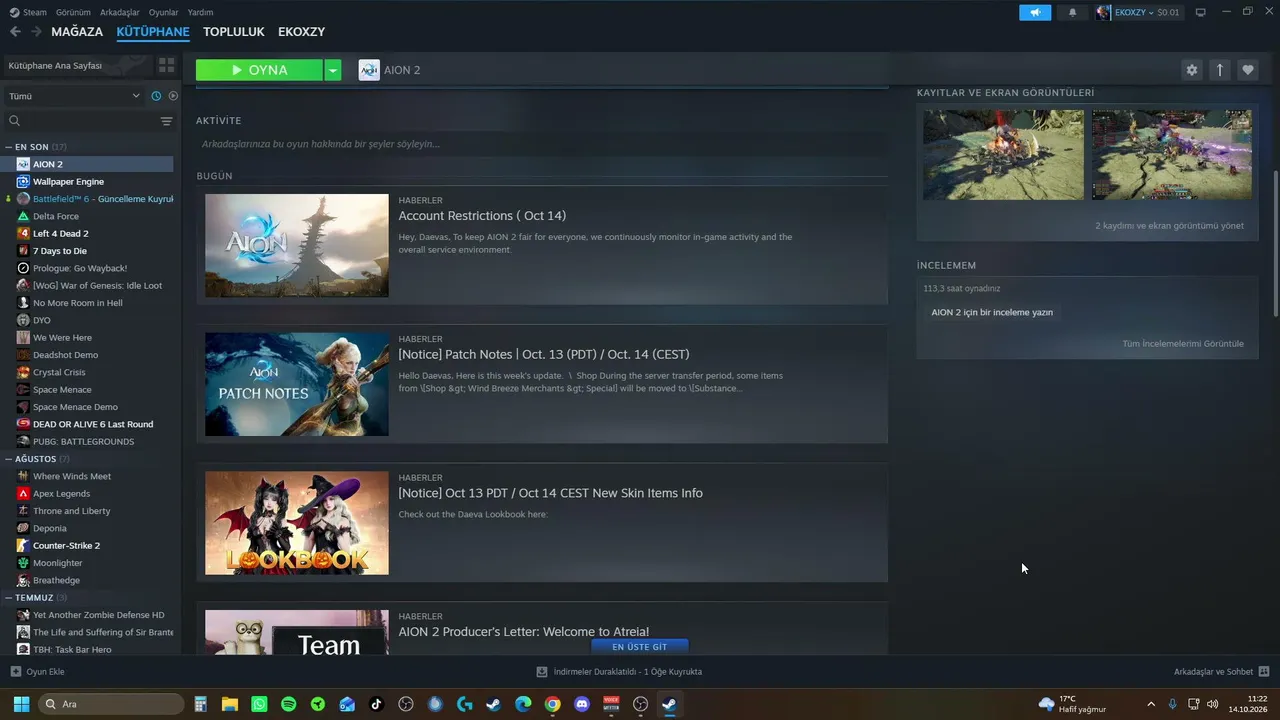1280x720 pixels.
Task: Open the Steam announcements megaphone button
Action: pyautogui.click(x=1035, y=12)
